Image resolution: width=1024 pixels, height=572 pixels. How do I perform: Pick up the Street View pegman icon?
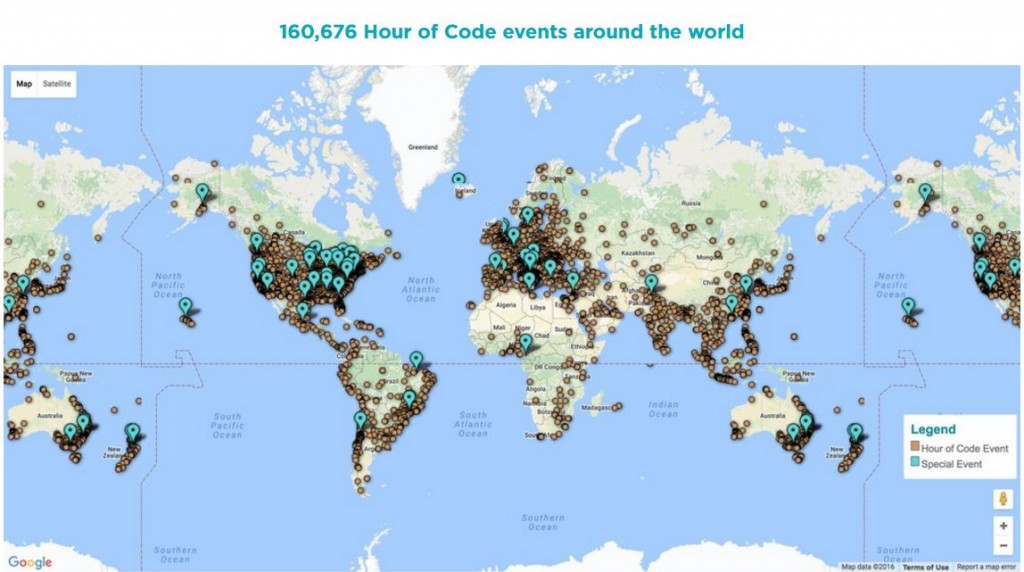1003,499
